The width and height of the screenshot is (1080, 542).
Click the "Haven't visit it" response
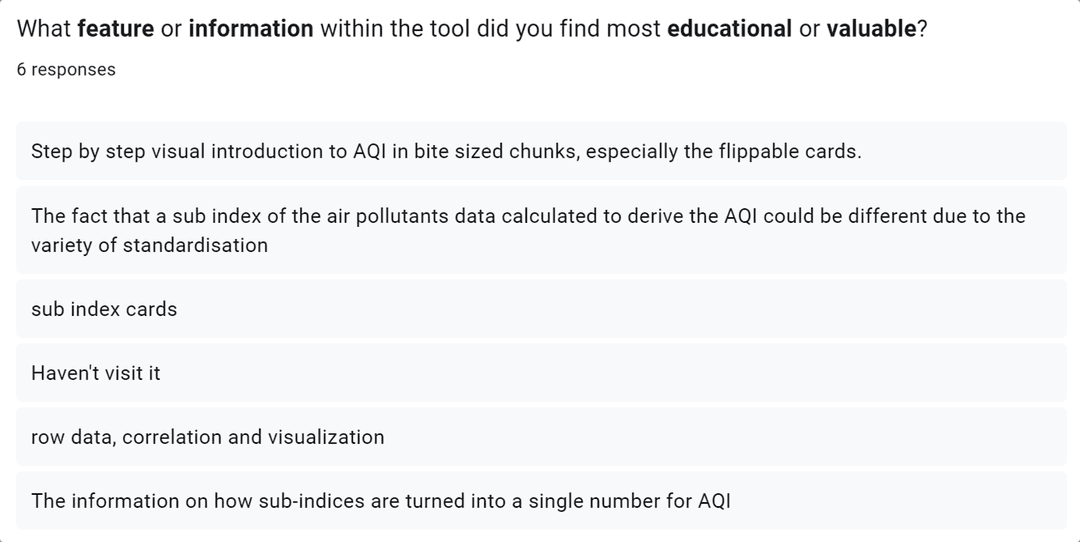click(x=541, y=373)
